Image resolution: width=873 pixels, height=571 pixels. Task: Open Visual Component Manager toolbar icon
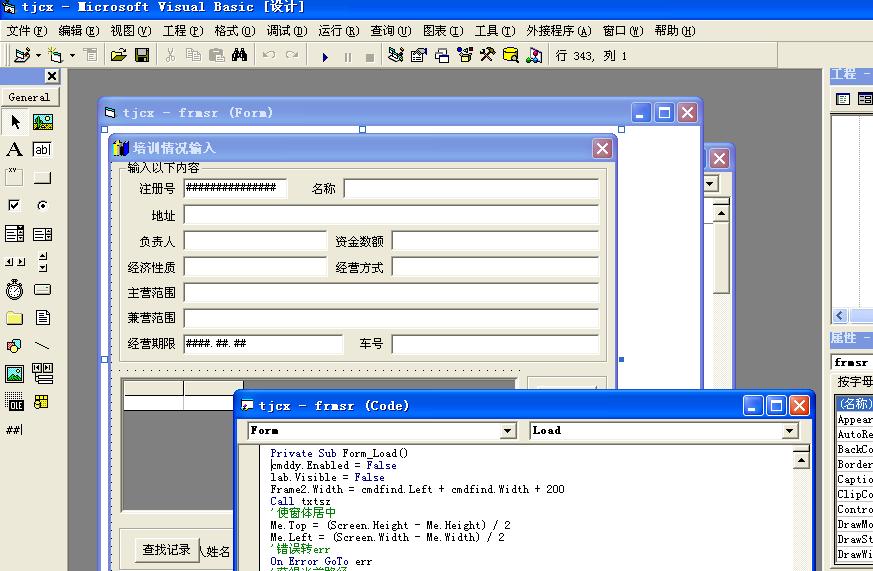pos(534,55)
